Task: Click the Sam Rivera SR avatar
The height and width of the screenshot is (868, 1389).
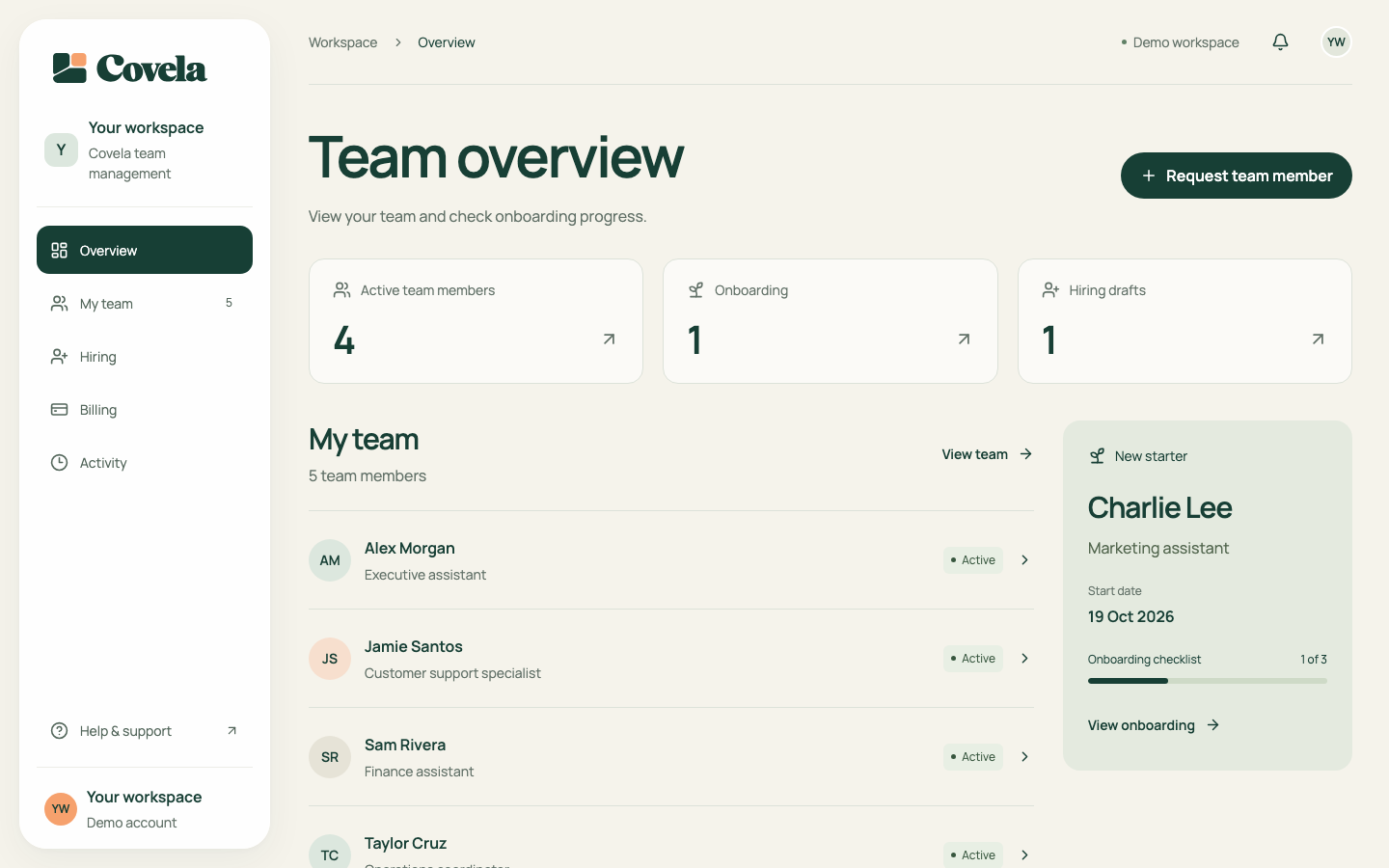Action: coord(330,757)
